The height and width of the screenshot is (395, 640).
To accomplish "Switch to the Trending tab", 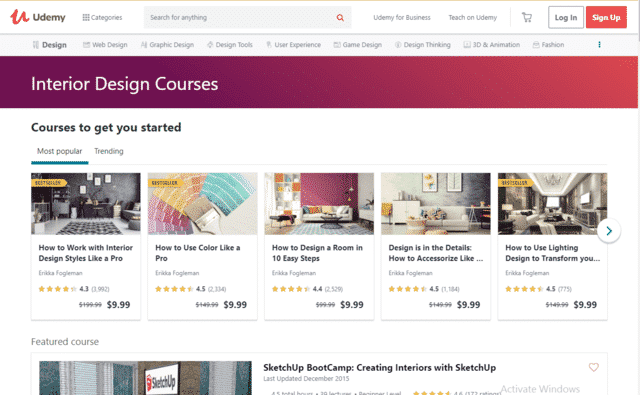I will (x=109, y=151).
